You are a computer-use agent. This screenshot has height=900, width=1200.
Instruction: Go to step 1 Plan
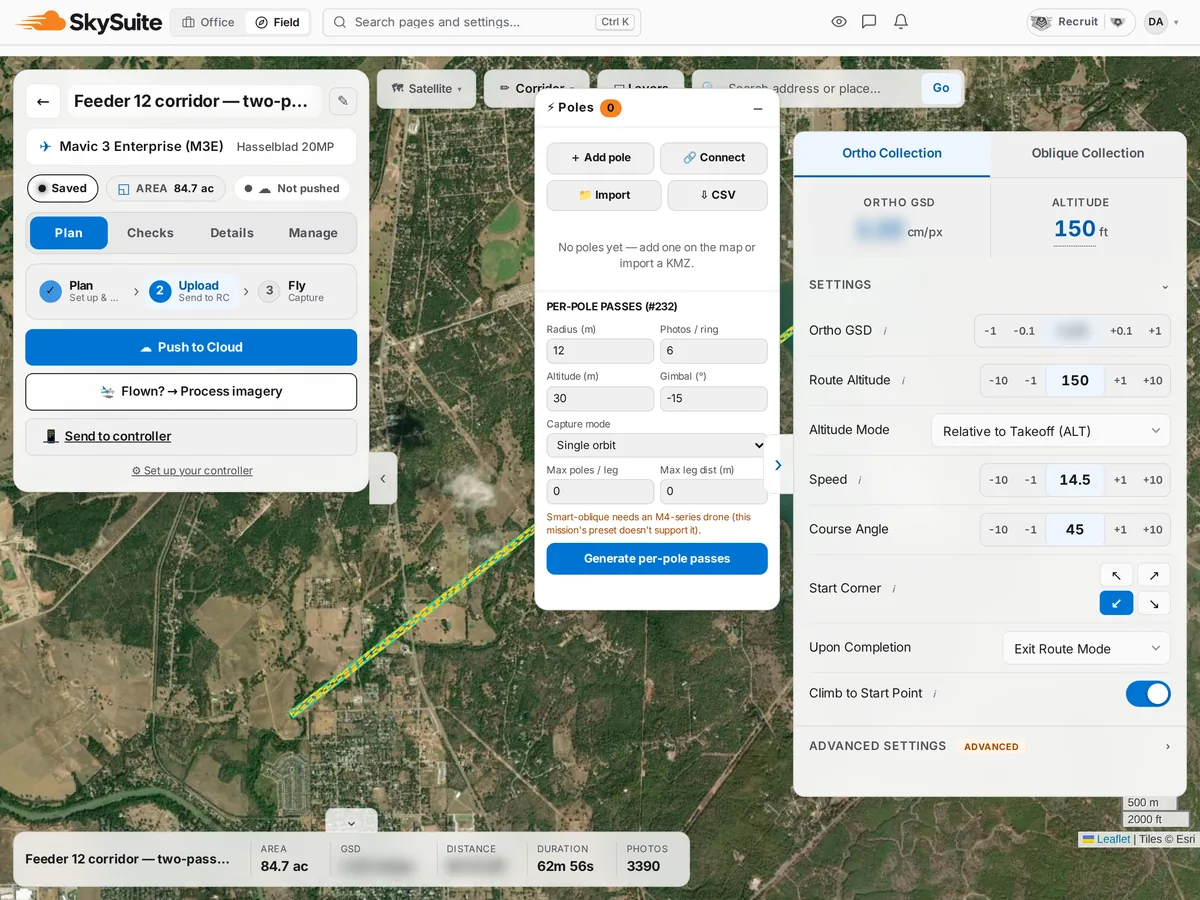(x=80, y=291)
